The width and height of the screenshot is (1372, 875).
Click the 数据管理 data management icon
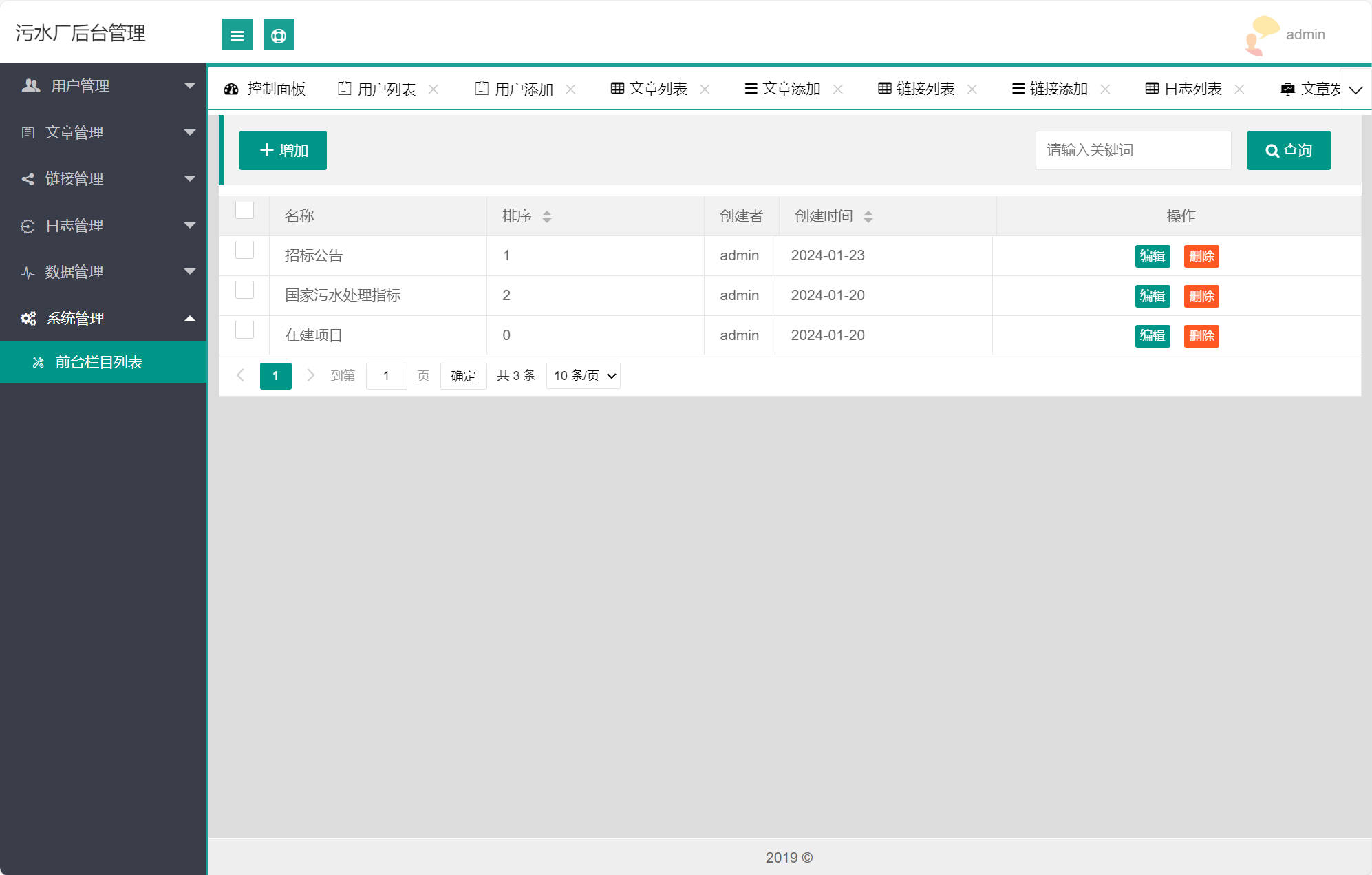27,272
